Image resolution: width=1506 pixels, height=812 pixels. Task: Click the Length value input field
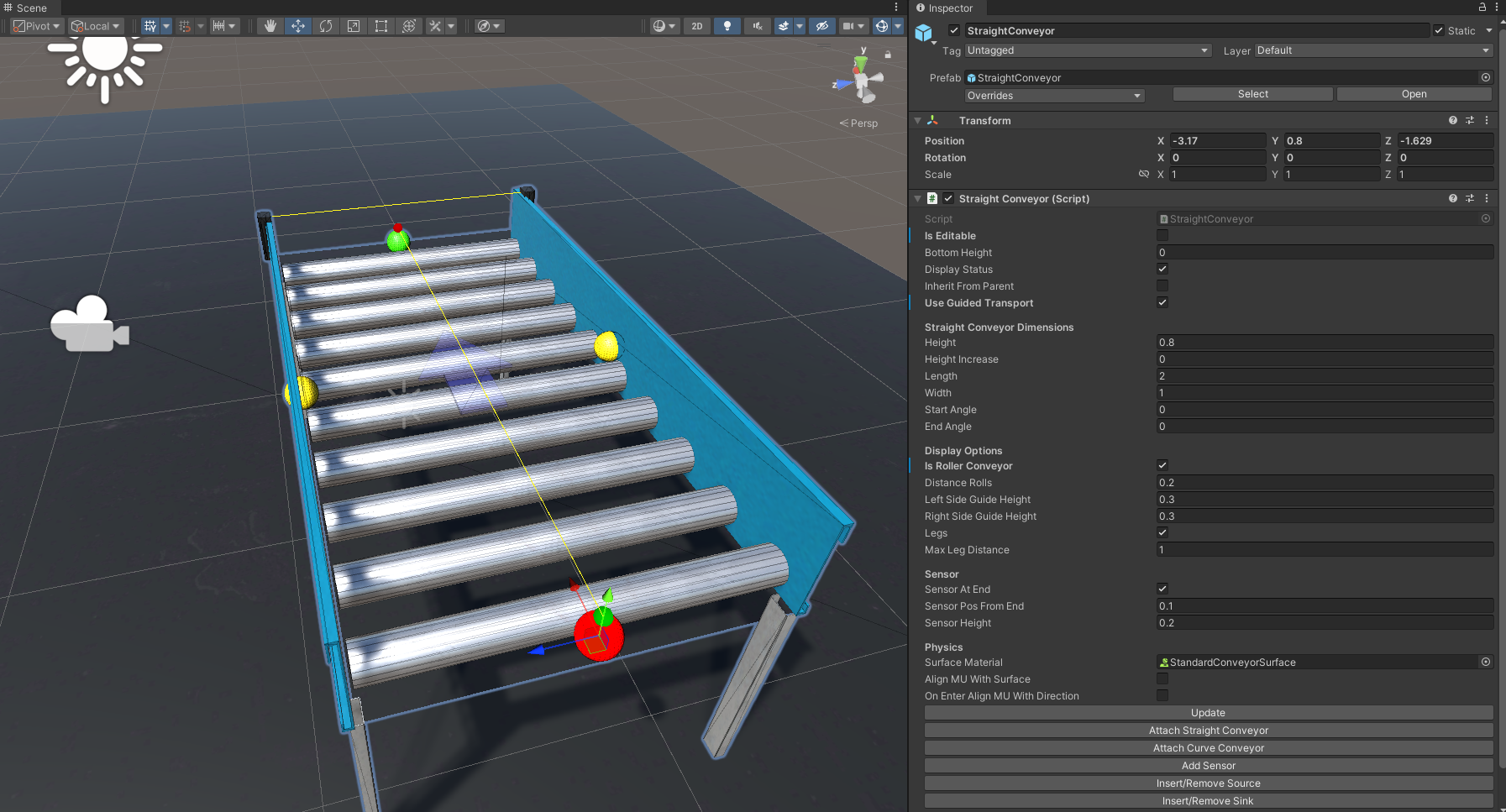(1324, 376)
